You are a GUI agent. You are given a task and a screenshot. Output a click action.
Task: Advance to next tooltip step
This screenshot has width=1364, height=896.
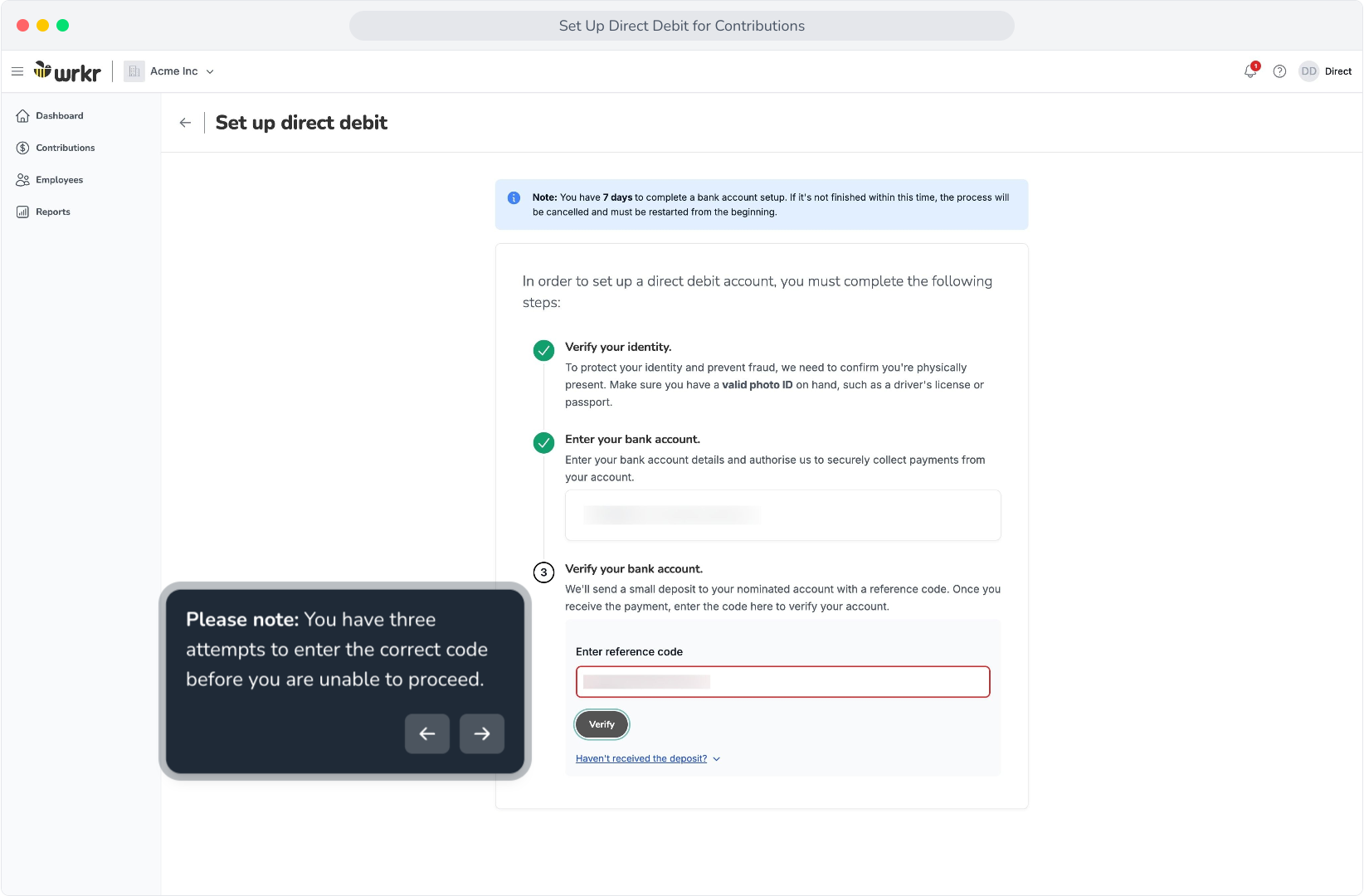482,733
